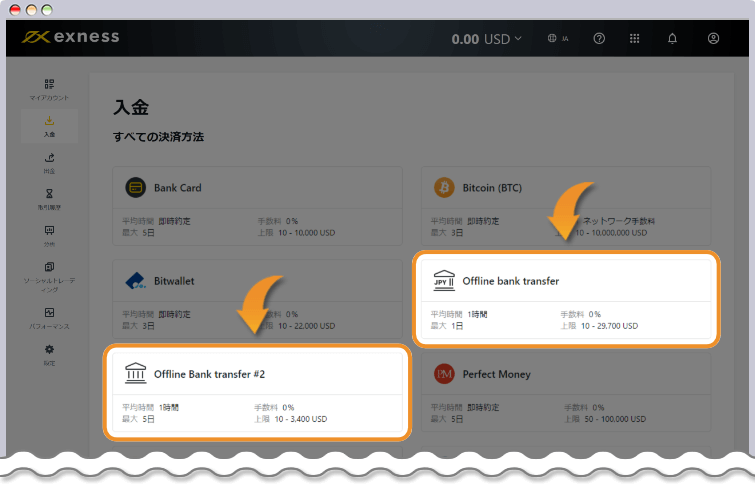Image resolution: width=755 pixels, height=484 pixels.
Task: Click the 10 - 10,000 USD limit text
Action: click(307, 233)
